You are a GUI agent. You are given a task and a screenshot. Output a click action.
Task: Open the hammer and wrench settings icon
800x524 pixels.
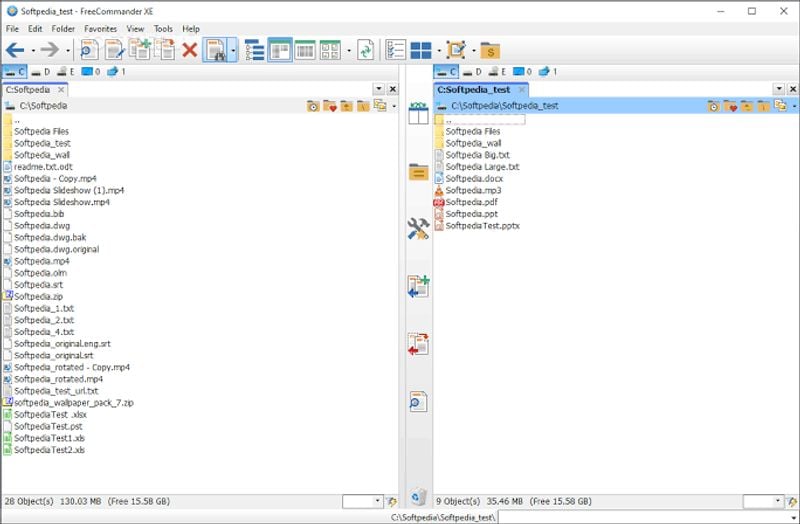[x=418, y=229]
